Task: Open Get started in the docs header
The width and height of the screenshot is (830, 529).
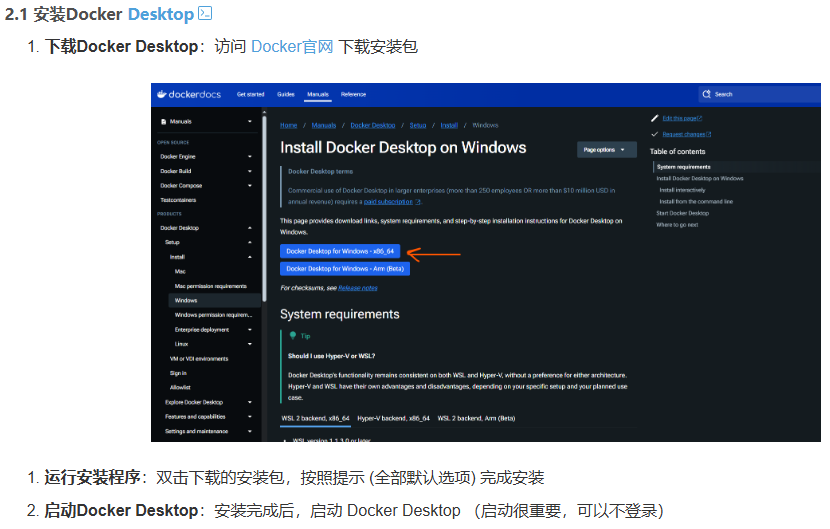Action: tap(250, 94)
